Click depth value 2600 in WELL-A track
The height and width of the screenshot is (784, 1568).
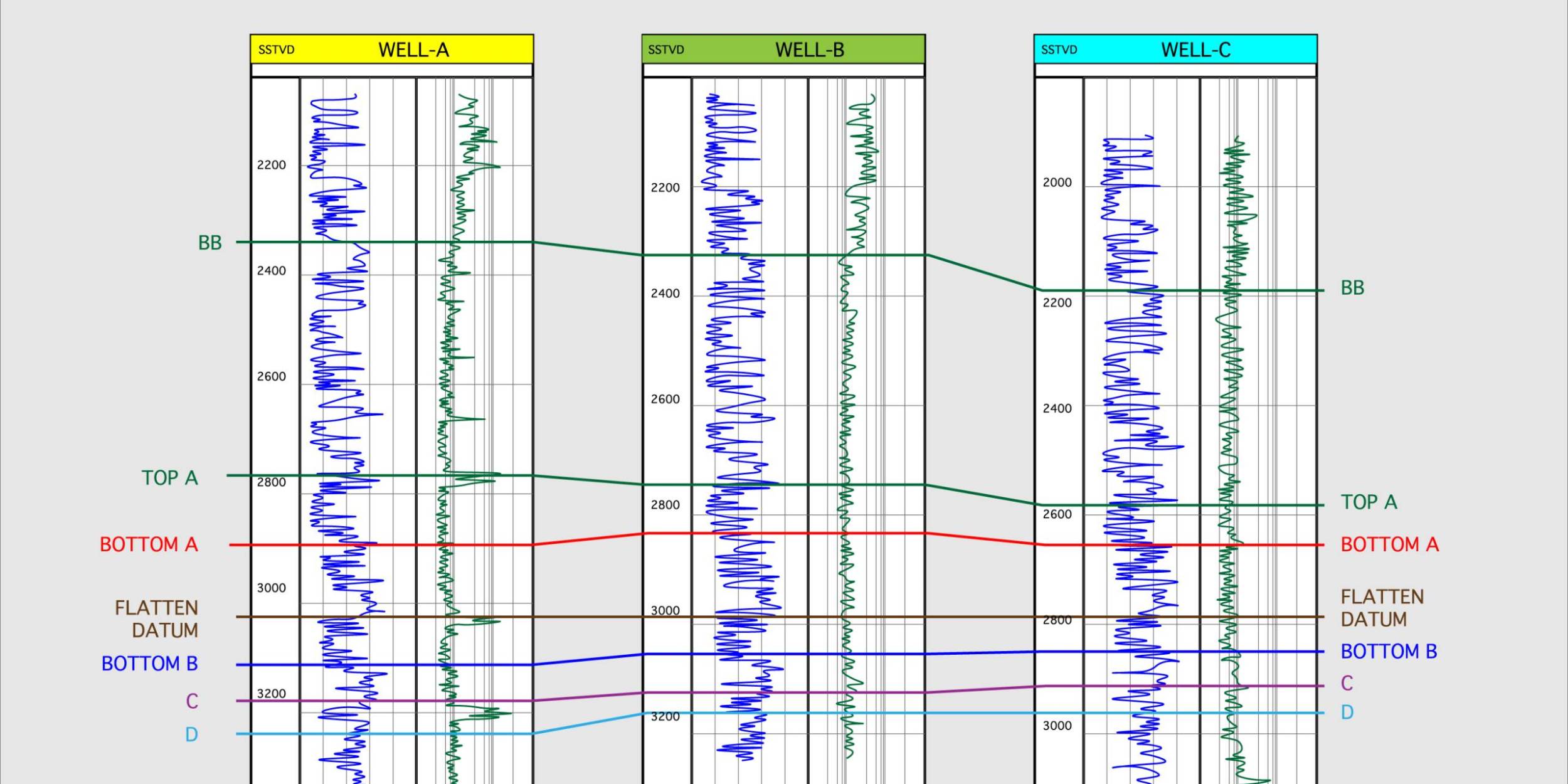(x=271, y=376)
